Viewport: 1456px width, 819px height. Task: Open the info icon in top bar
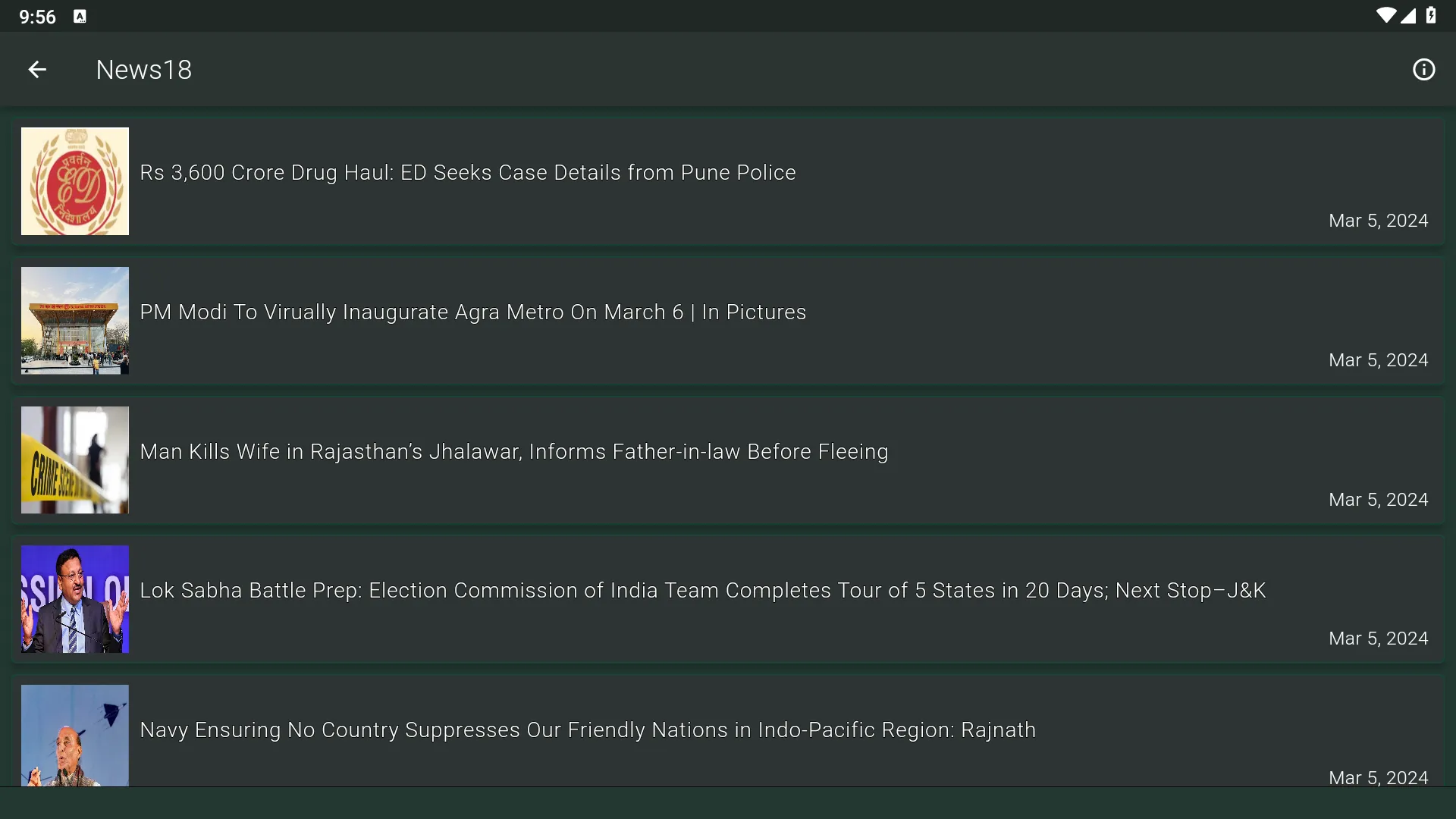click(1423, 70)
